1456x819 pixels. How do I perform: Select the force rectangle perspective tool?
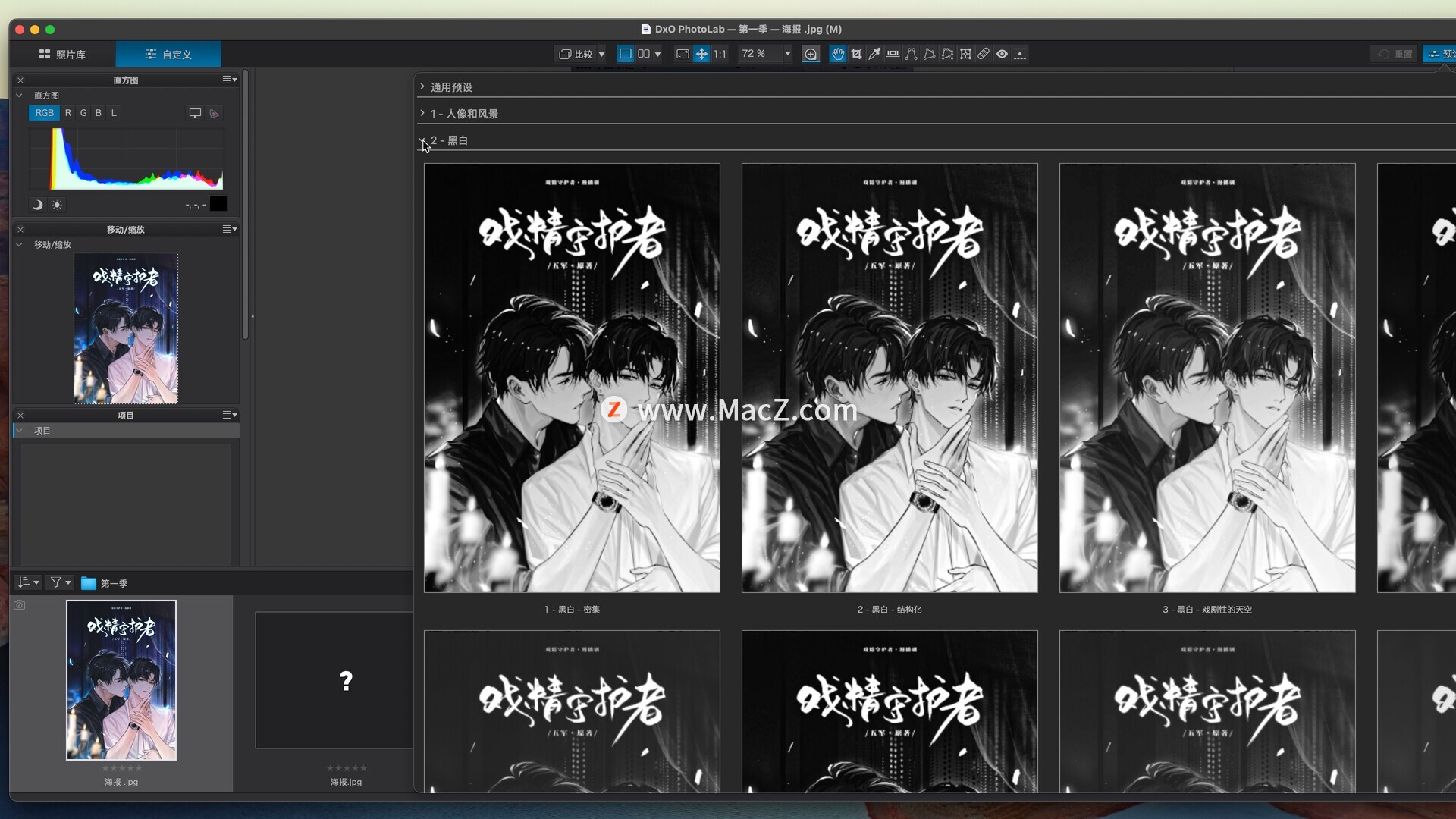click(x=929, y=54)
